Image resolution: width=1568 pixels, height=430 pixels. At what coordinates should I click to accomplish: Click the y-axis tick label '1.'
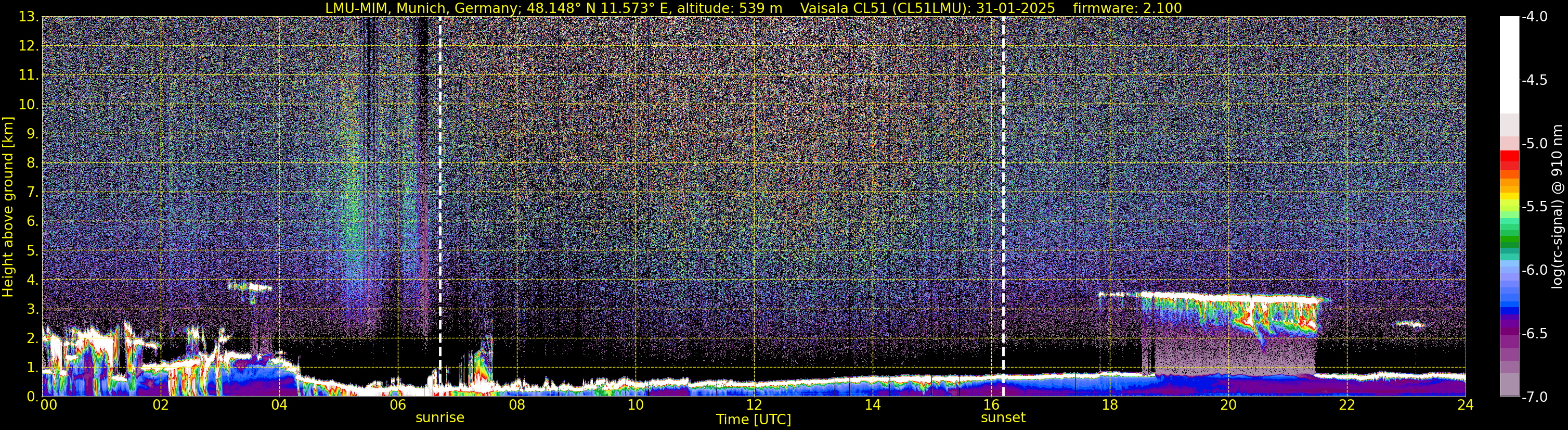tap(33, 367)
